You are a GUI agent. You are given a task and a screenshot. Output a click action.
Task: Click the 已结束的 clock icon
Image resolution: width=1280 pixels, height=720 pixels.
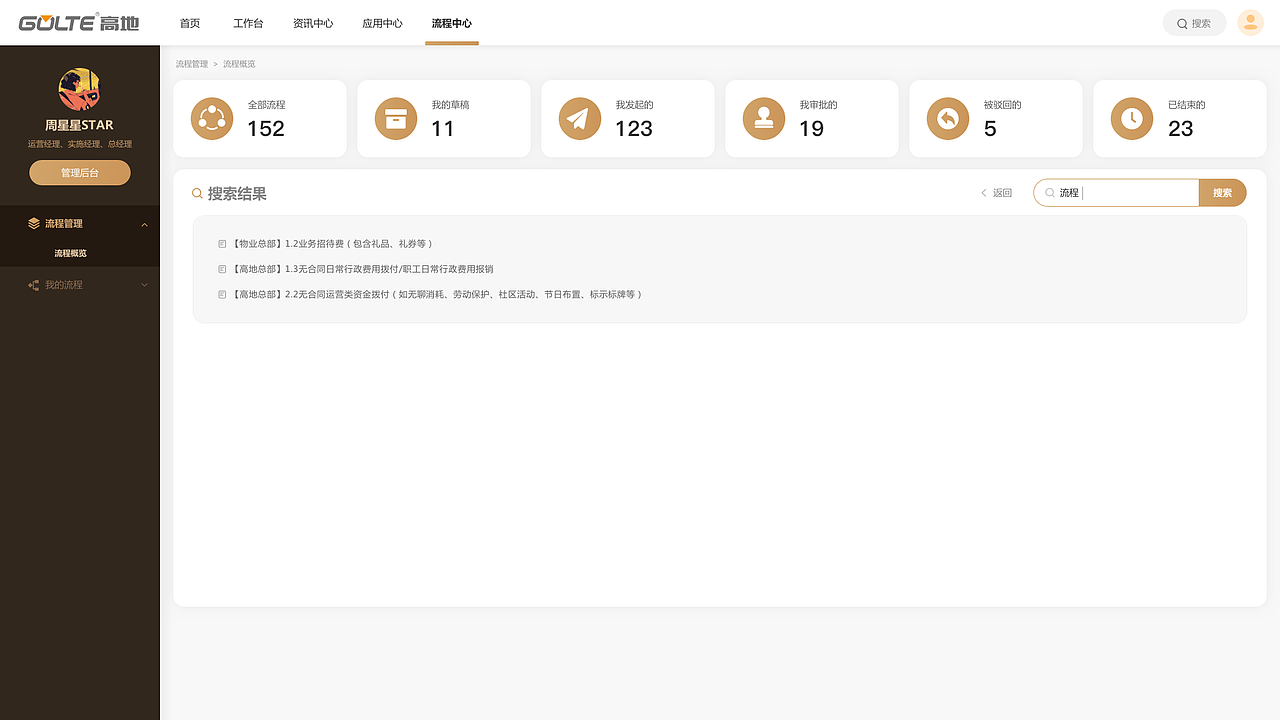pyautogui.click(x=1132, y=119)
